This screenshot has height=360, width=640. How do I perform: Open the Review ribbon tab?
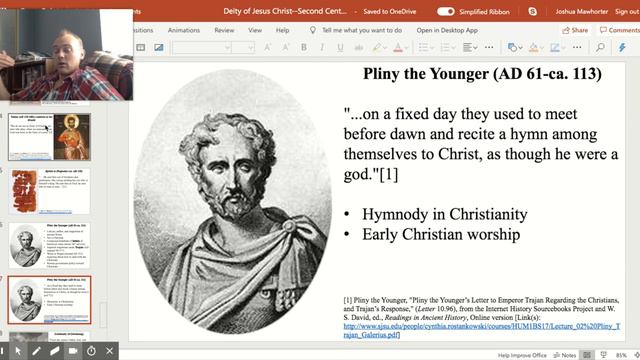224,30
